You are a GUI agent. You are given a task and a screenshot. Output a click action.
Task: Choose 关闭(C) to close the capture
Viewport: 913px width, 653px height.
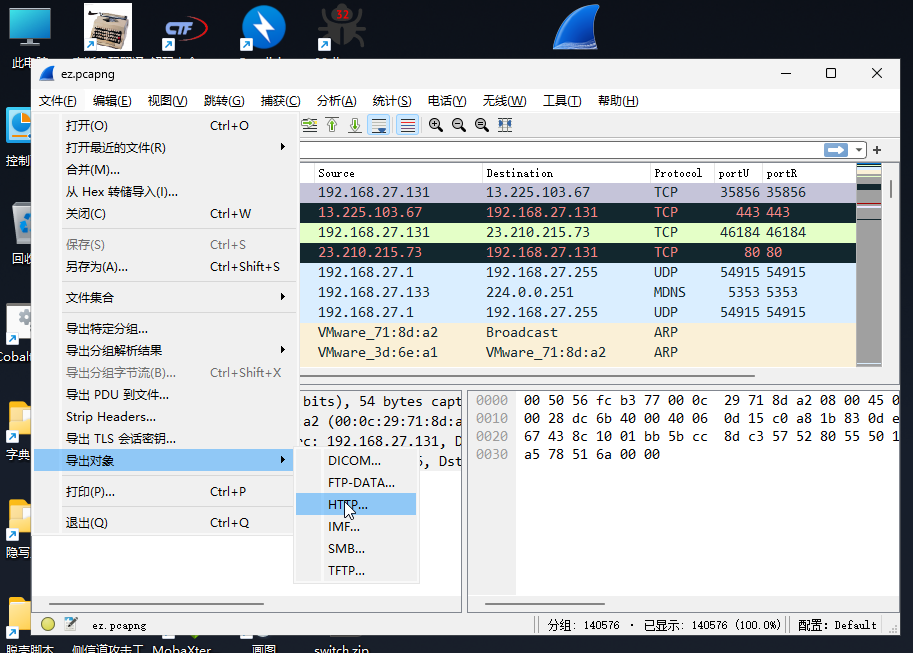click(164, 214)
